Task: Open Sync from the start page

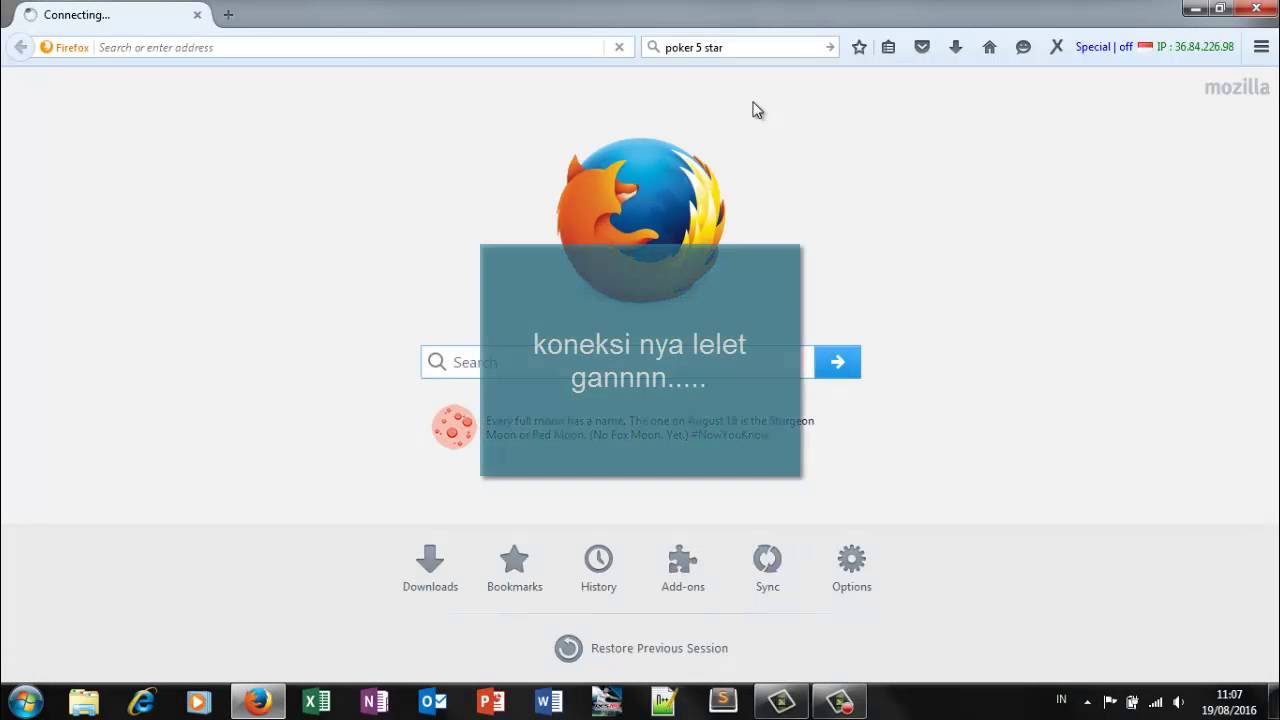Action: point(767,568)
